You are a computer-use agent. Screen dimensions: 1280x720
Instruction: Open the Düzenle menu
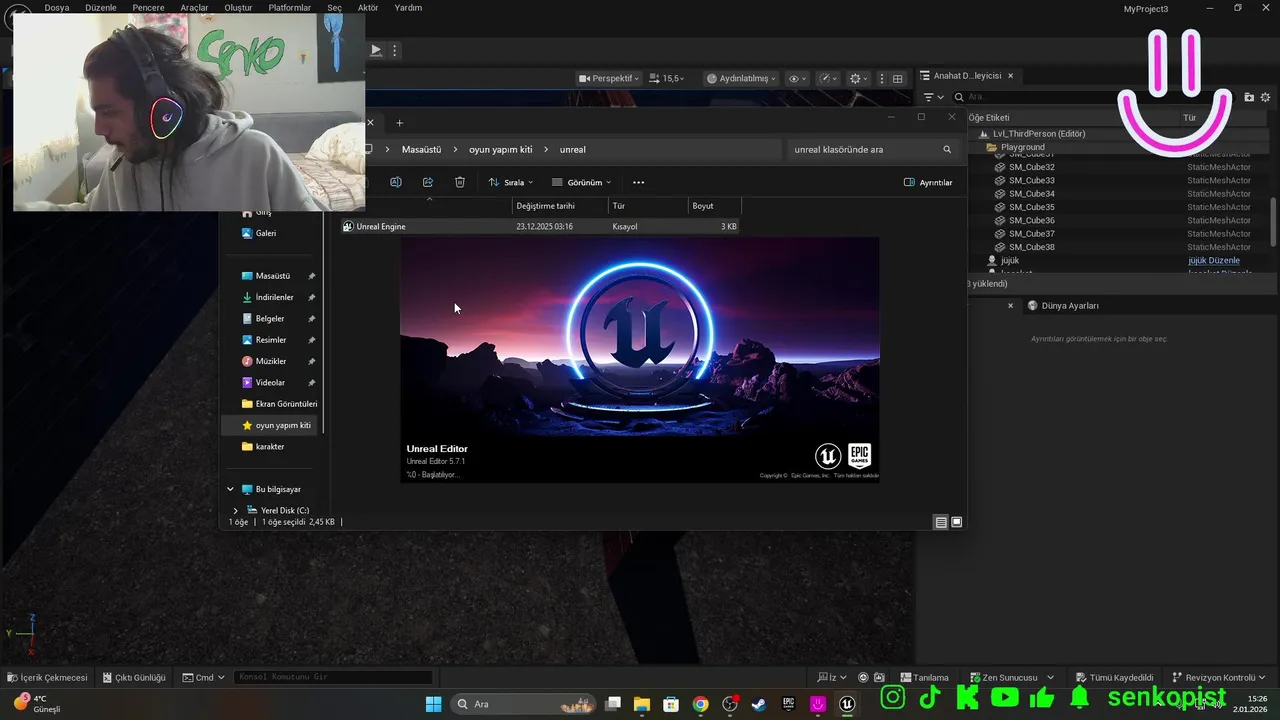pos(101,8)
